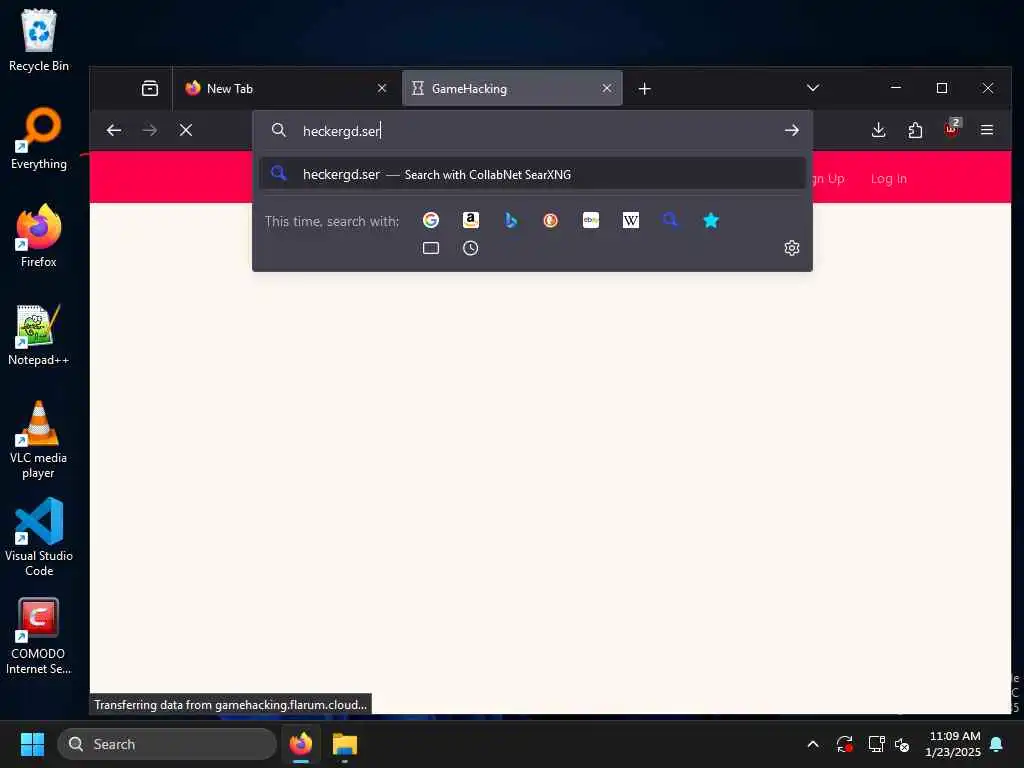Open VLC media player desktop shortcut

pyautogui.click(x=39, y=439)
